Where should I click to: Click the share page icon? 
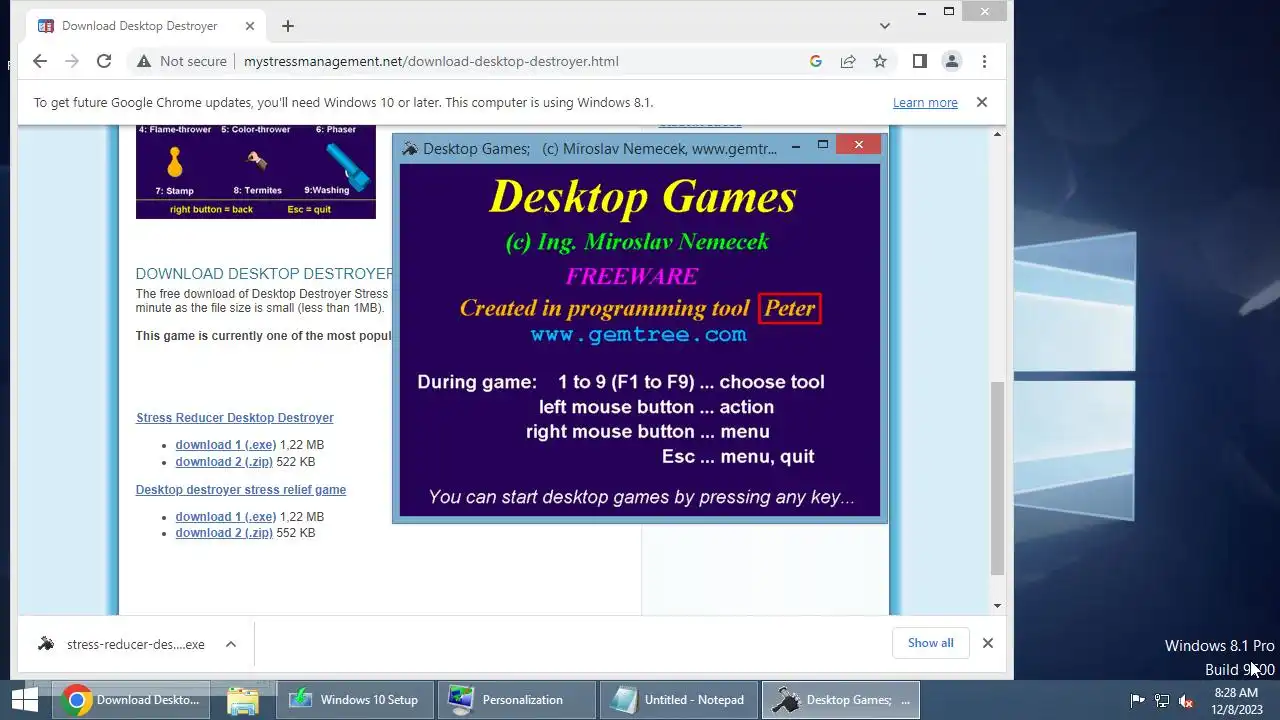848,61
